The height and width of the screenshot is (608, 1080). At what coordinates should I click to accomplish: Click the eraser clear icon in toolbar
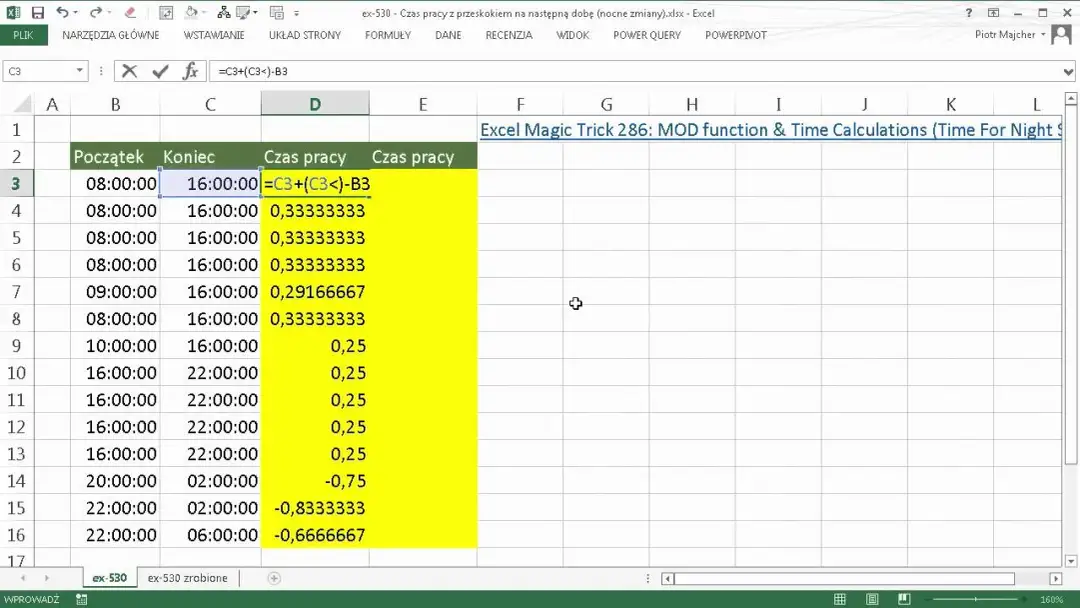point(128,13)
